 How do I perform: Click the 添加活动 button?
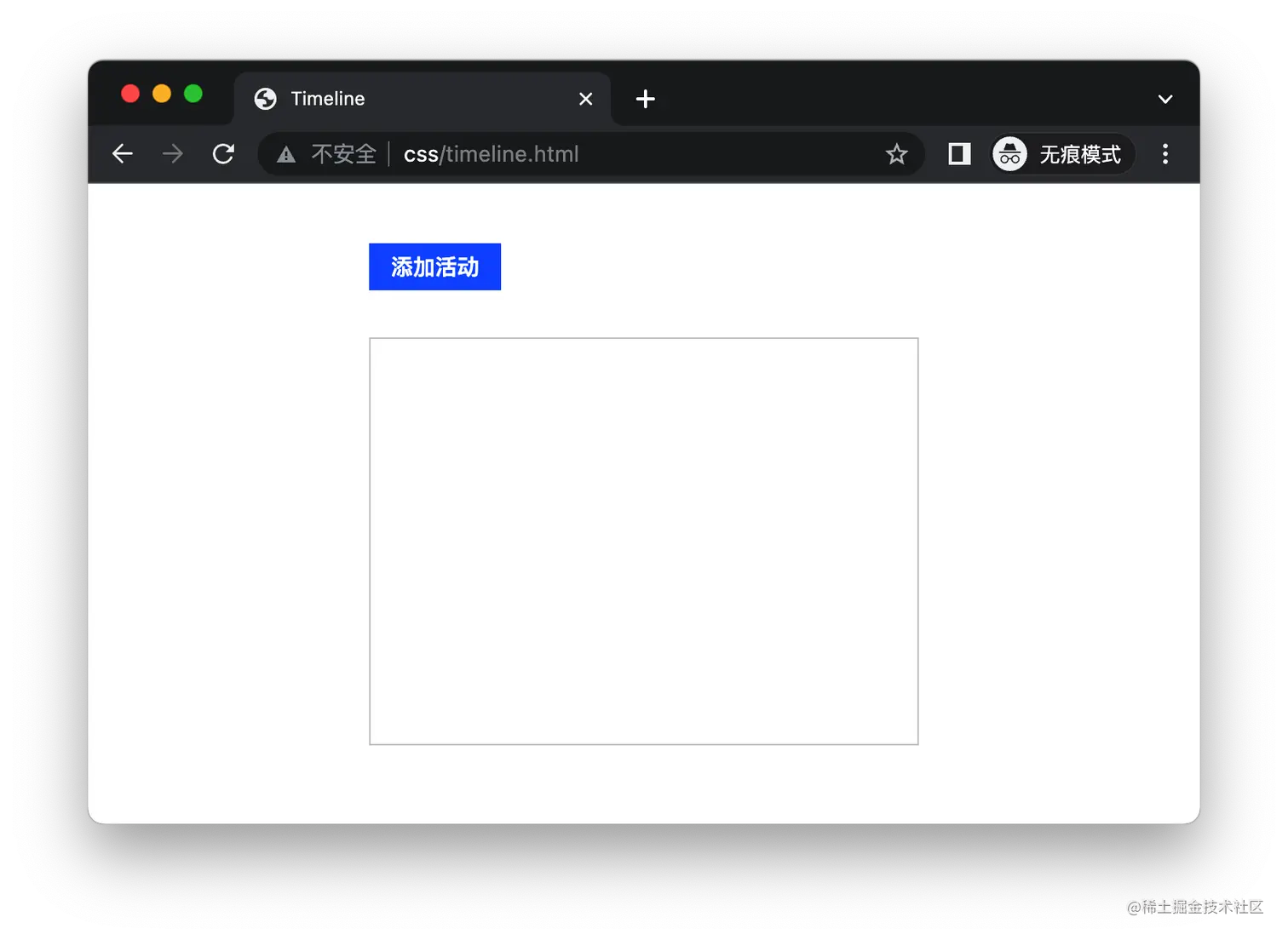click(x=434, y=267)
